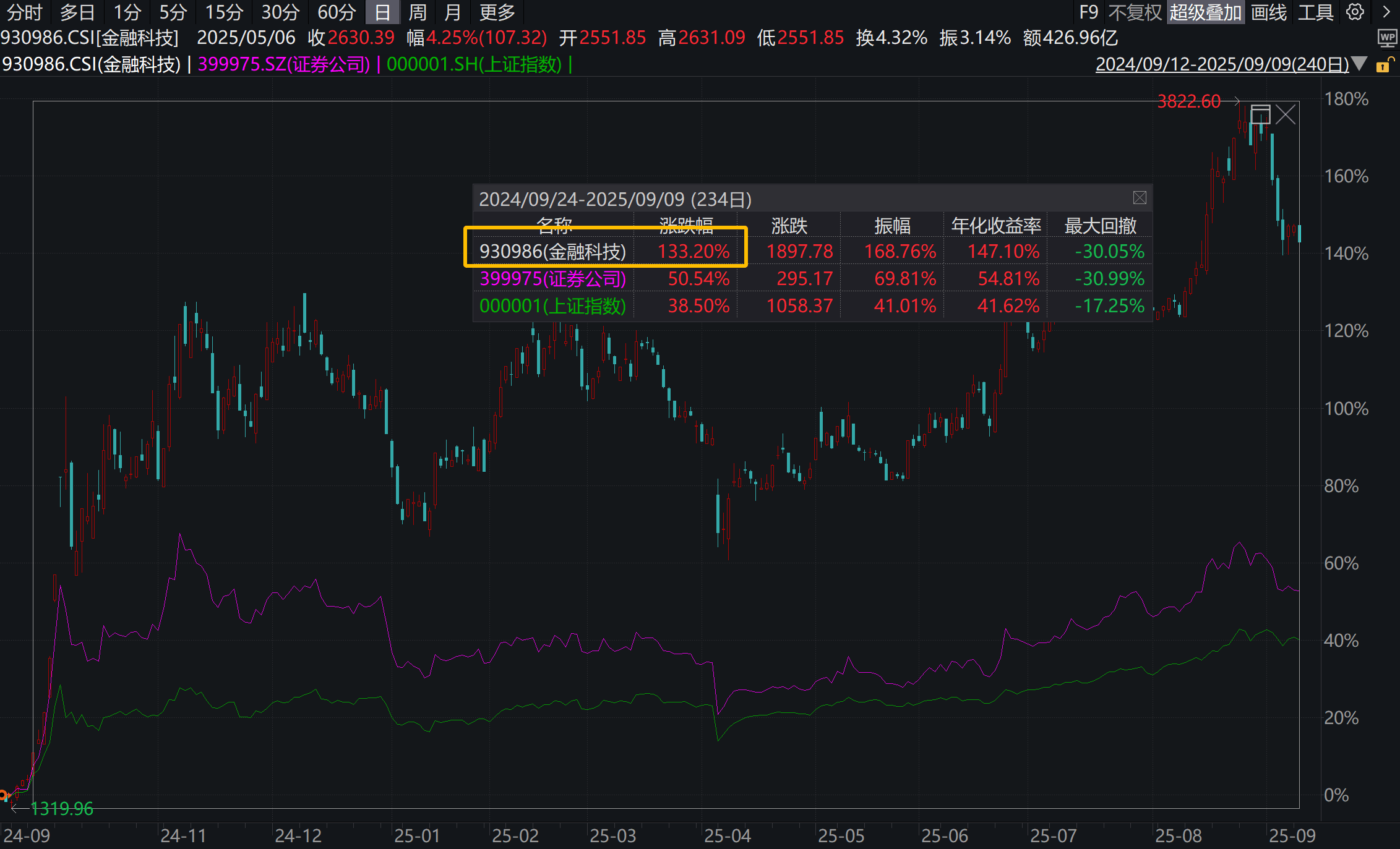Open the 画线 drawing tools
This screenshot has width=1400, height=849.
[x=1269, y=12]
